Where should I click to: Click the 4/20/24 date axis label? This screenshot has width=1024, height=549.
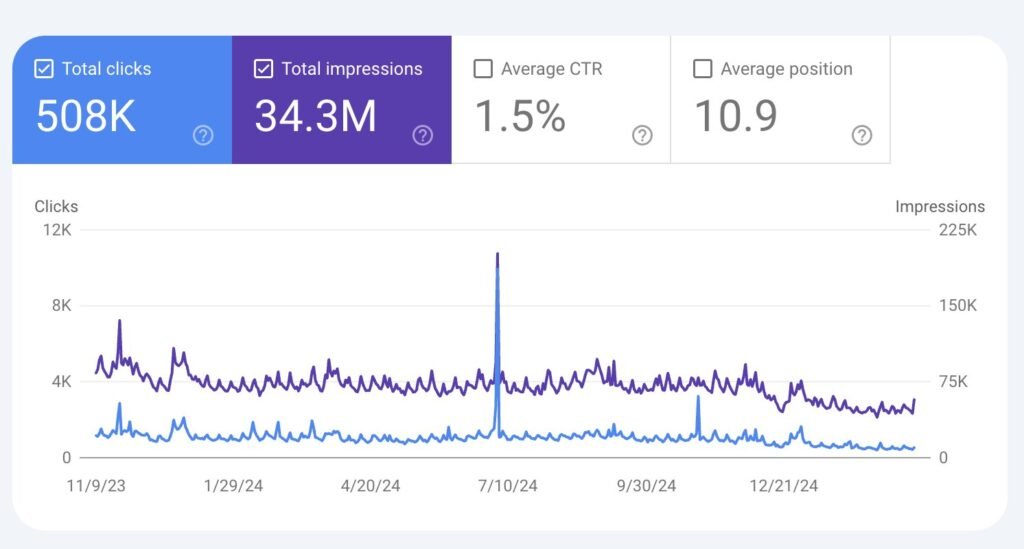[x=370, y=486]
